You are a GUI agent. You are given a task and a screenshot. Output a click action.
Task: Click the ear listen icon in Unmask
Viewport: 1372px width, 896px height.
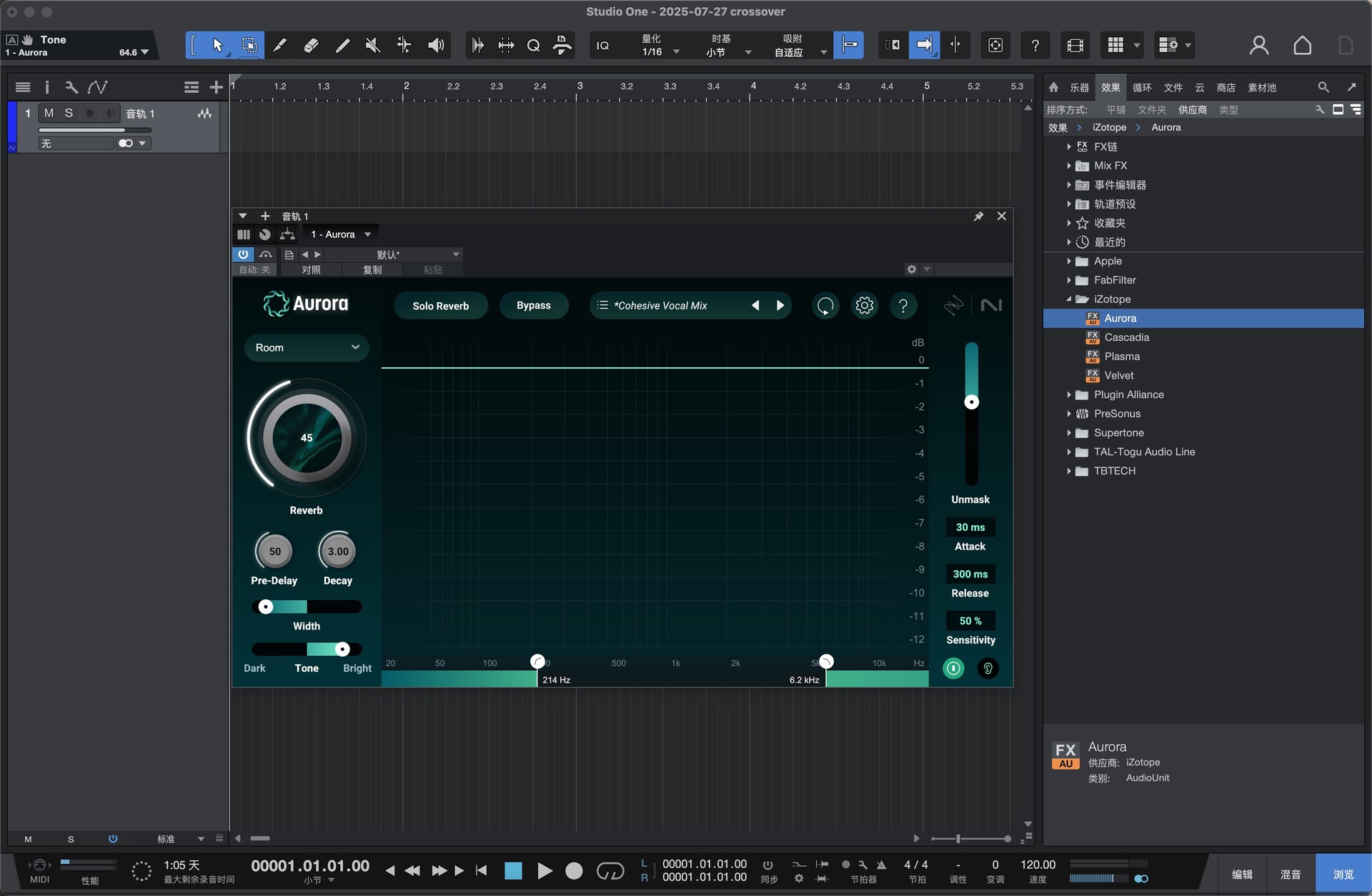(x=988, y=669)
